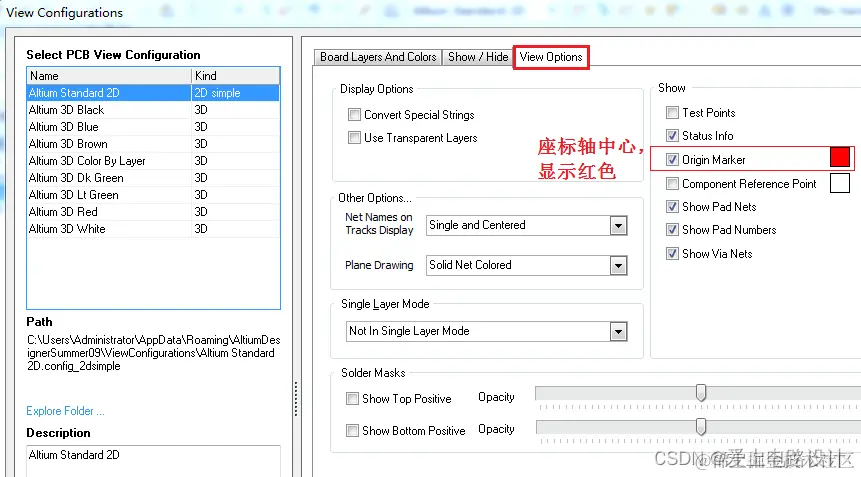This screenshot has width=861, height=477.
Task: Enable Use Transparent Layers
Action: 354,138
